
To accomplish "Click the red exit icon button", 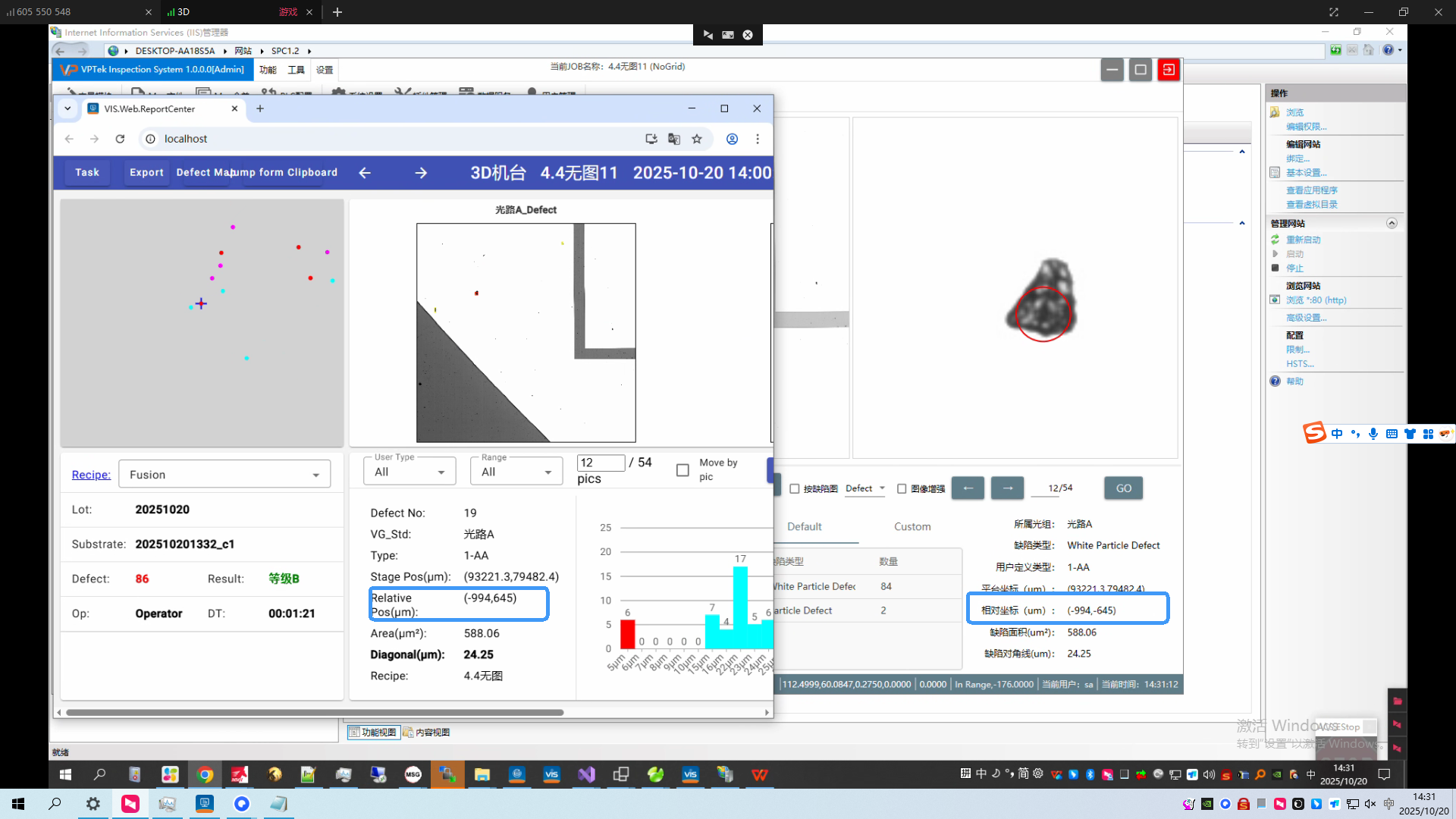I will (x=1169, y=70).
